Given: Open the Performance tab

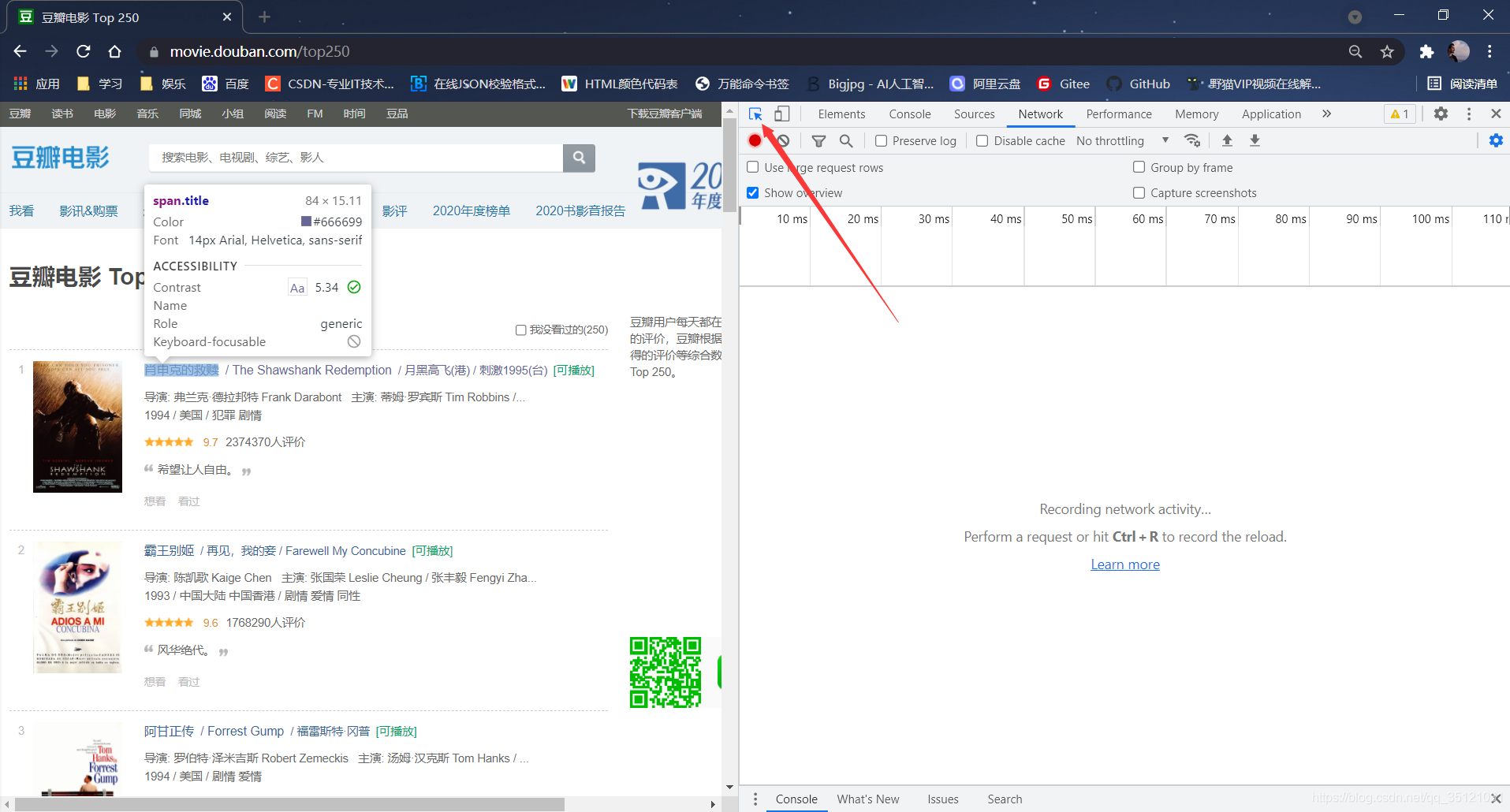Looking at the screenshot, I should (x=1119, y=114).
